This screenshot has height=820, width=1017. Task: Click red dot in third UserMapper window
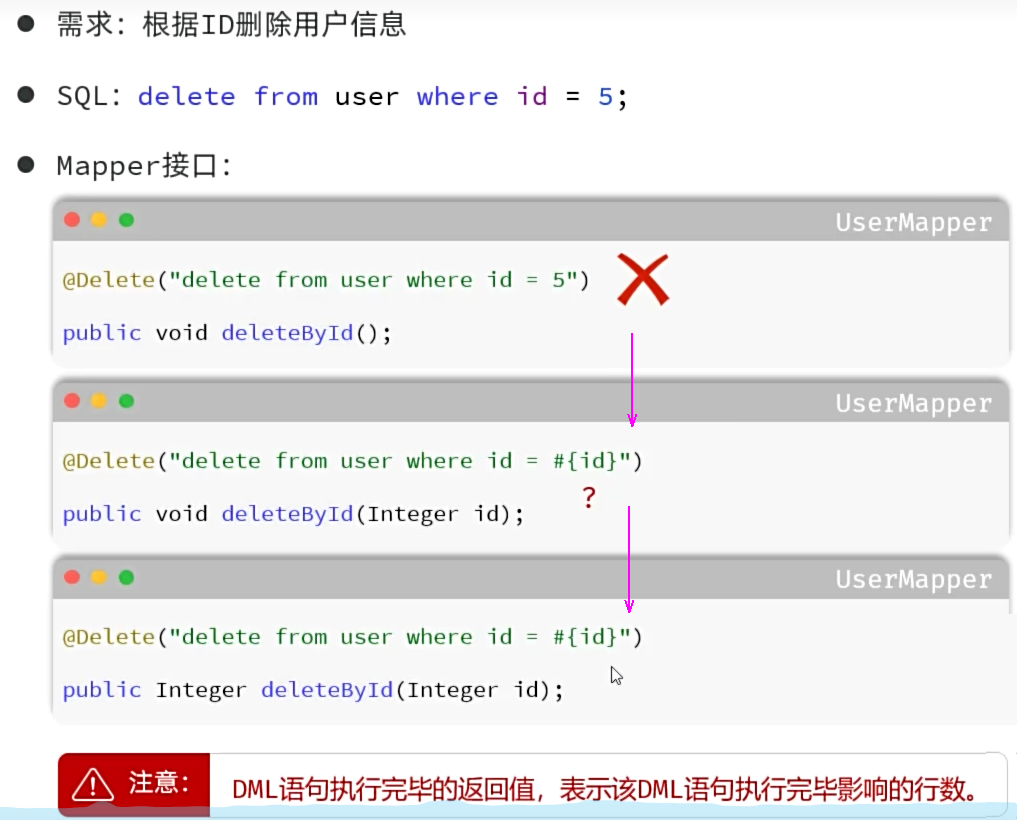[71, 577]
